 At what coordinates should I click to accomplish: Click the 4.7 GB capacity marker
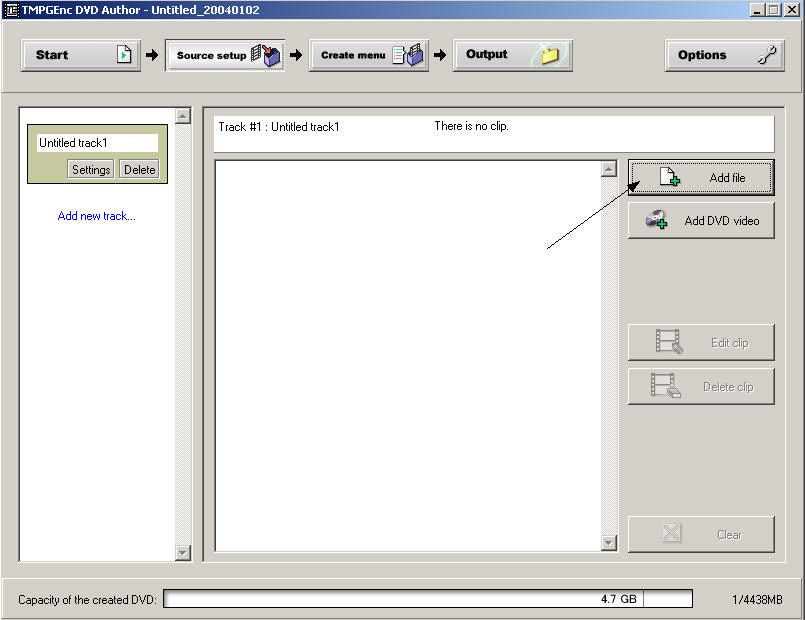click(x=619, y=599)
